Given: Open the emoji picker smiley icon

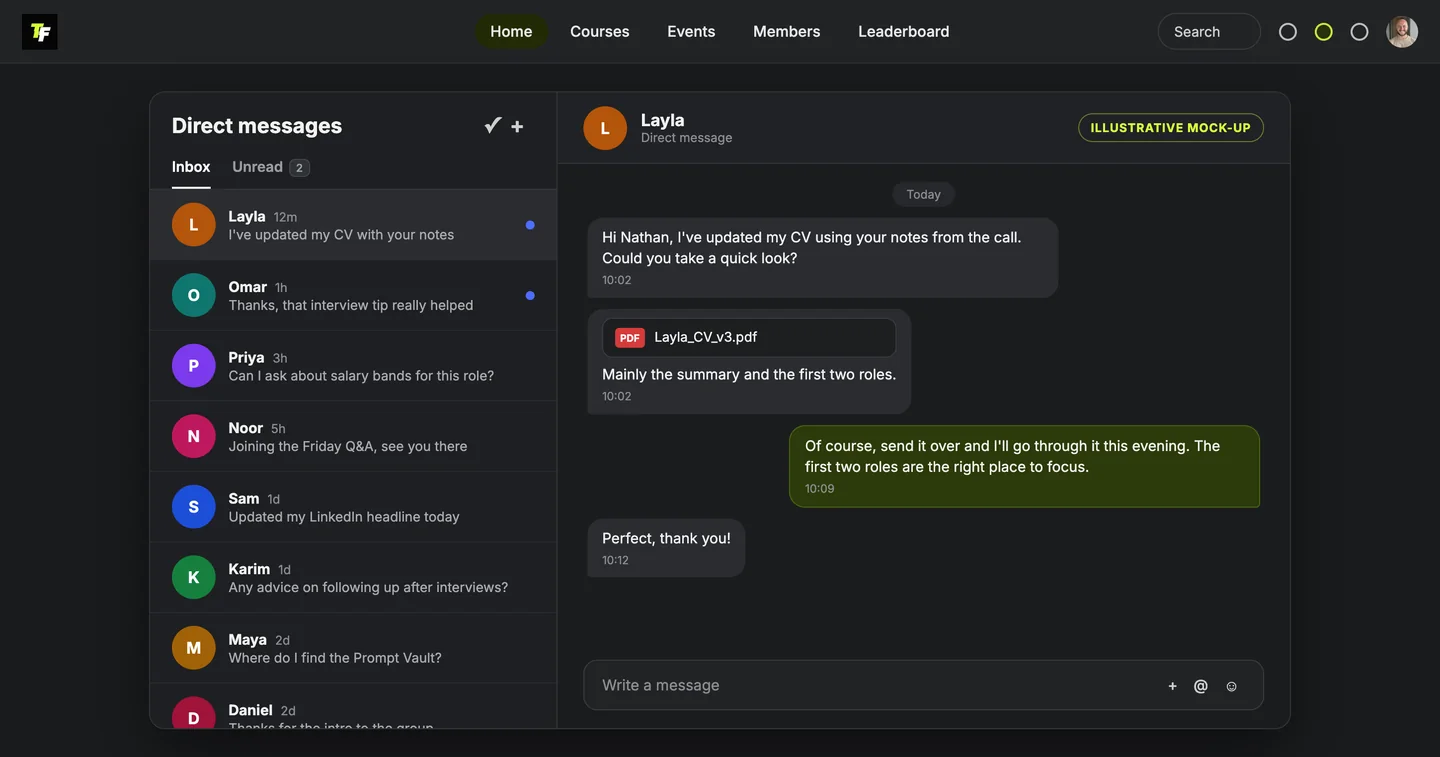Looking at the screenshot, I should [x=1232, y=686].
